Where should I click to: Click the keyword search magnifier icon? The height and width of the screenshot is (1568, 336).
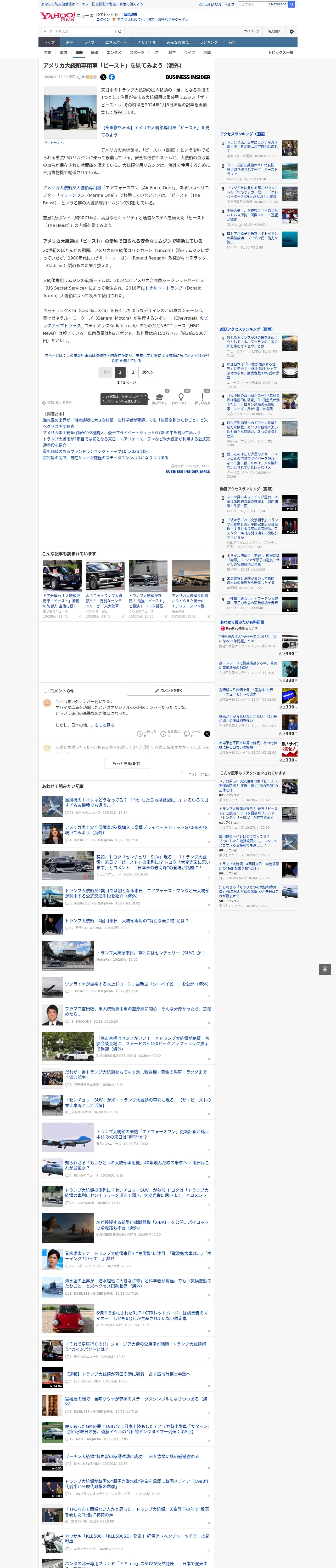tap(120, 32)
